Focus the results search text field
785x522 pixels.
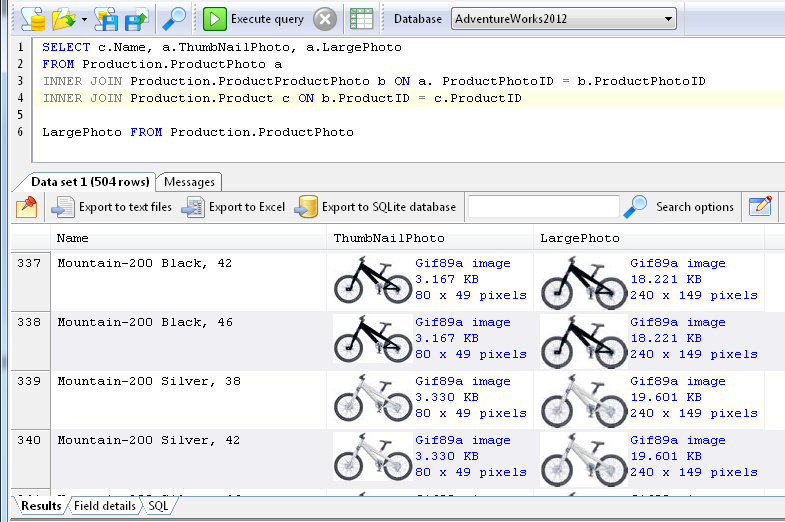[543, 207]
